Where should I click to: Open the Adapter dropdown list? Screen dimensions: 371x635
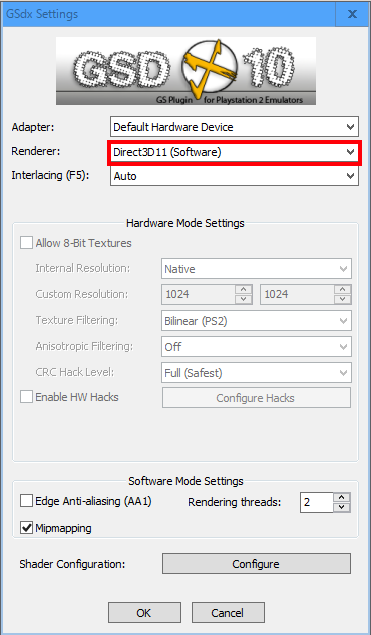point(234,127)
